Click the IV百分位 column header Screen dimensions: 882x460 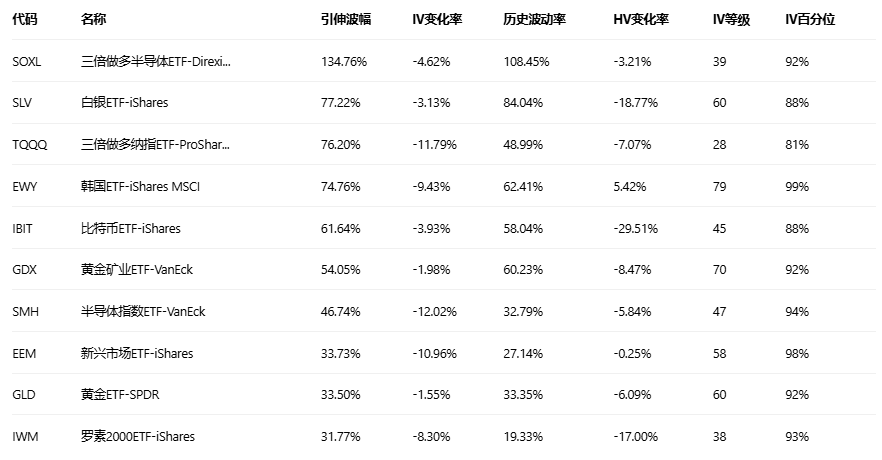point(809,19)
